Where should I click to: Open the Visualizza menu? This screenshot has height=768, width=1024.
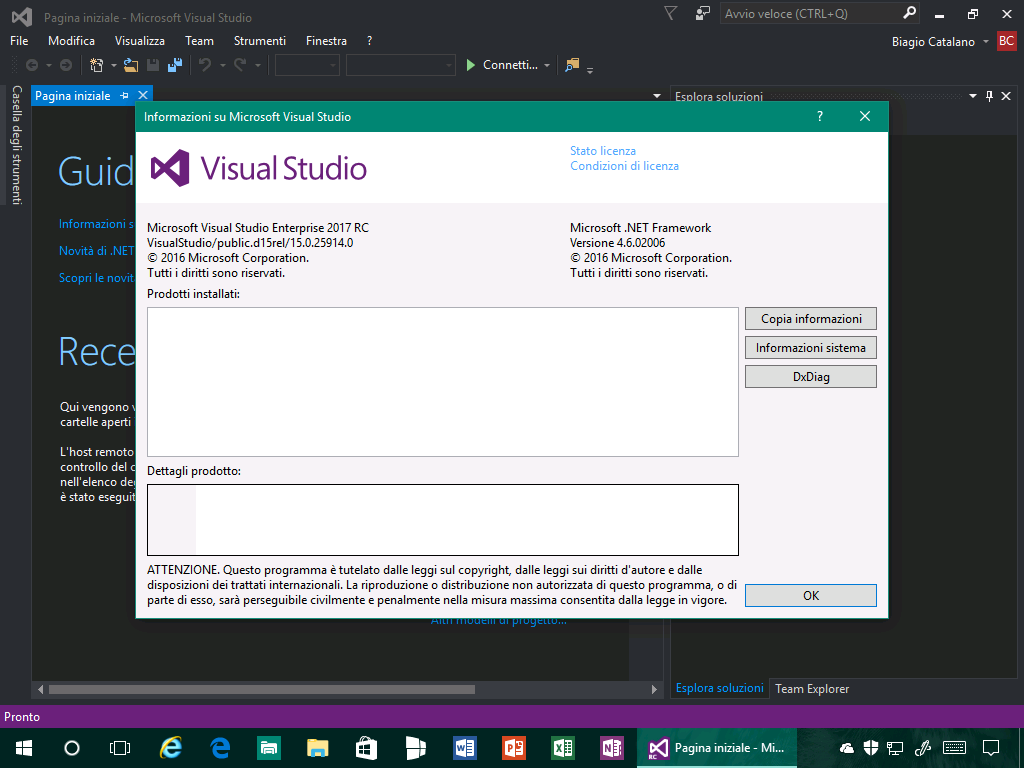pyautogui.click(x=140, y=40)
